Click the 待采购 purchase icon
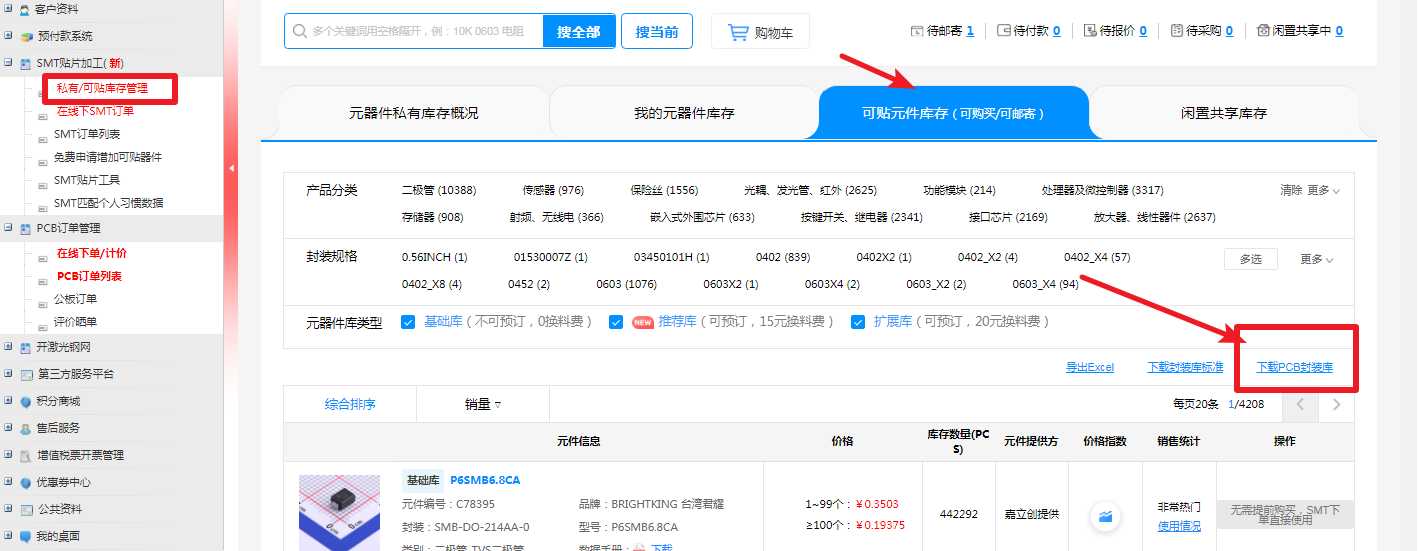The image size is (1420, 551). 1176,31
